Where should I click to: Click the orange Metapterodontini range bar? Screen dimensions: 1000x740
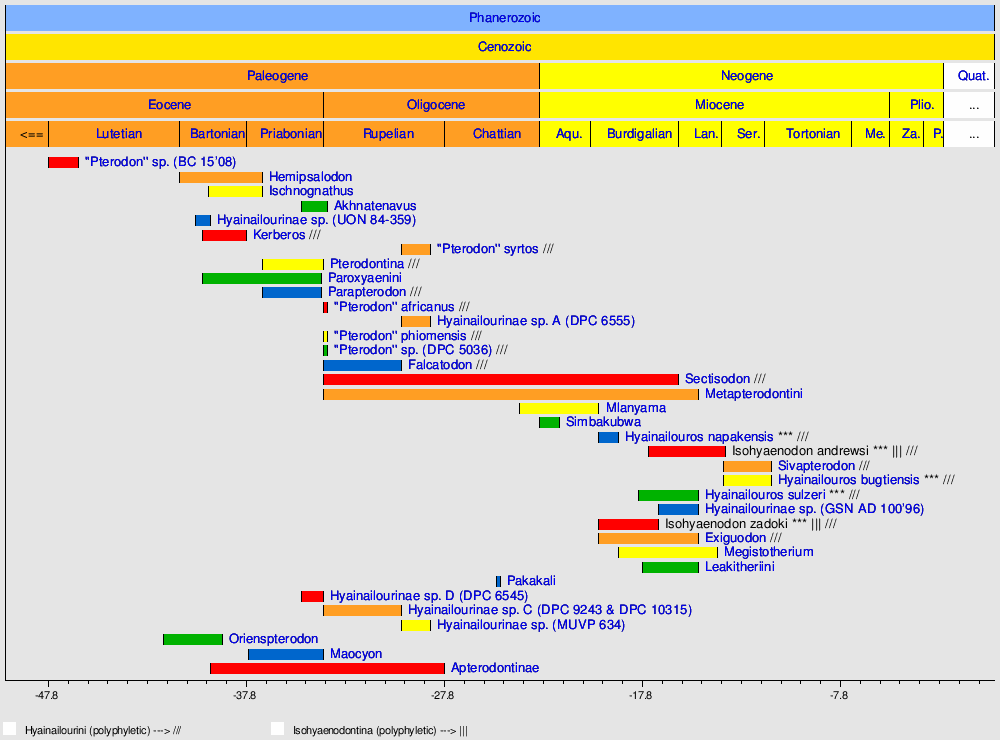[510, 394]
